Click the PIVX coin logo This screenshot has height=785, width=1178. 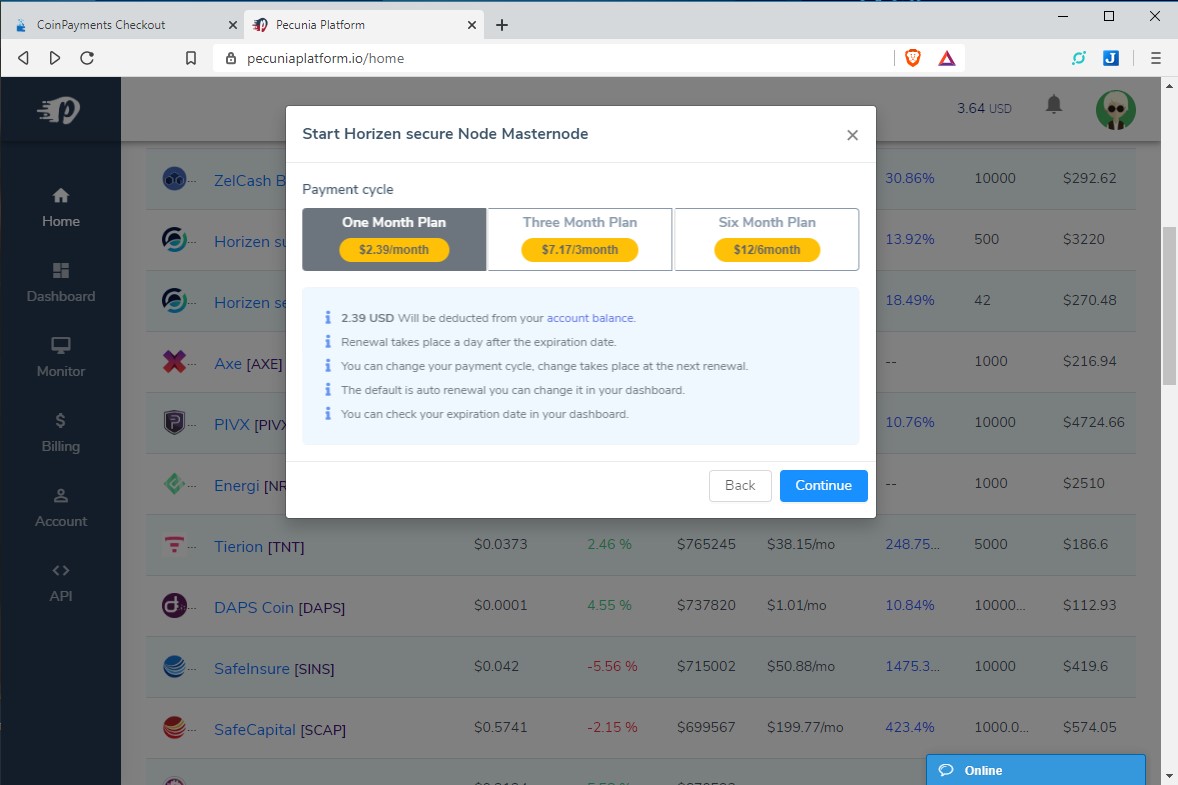(174, 423)
